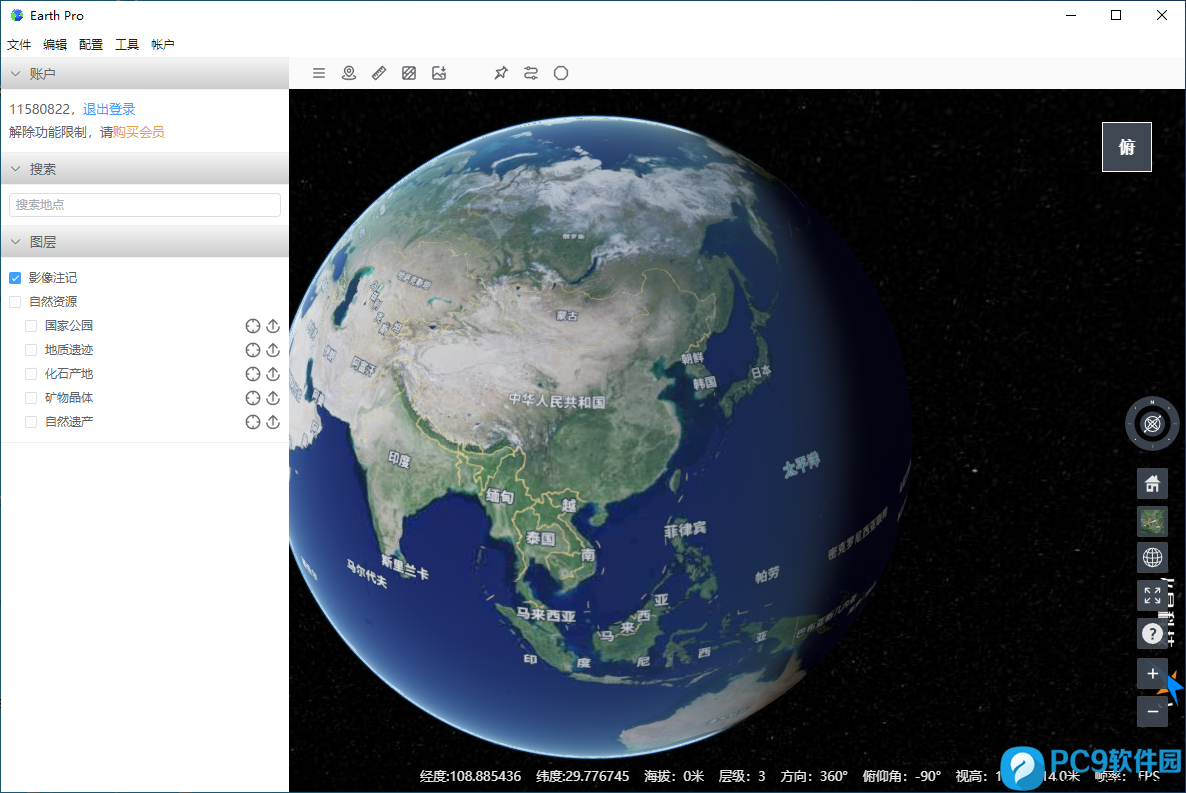
Task: Select the hatched area tool
Action: 409,73
